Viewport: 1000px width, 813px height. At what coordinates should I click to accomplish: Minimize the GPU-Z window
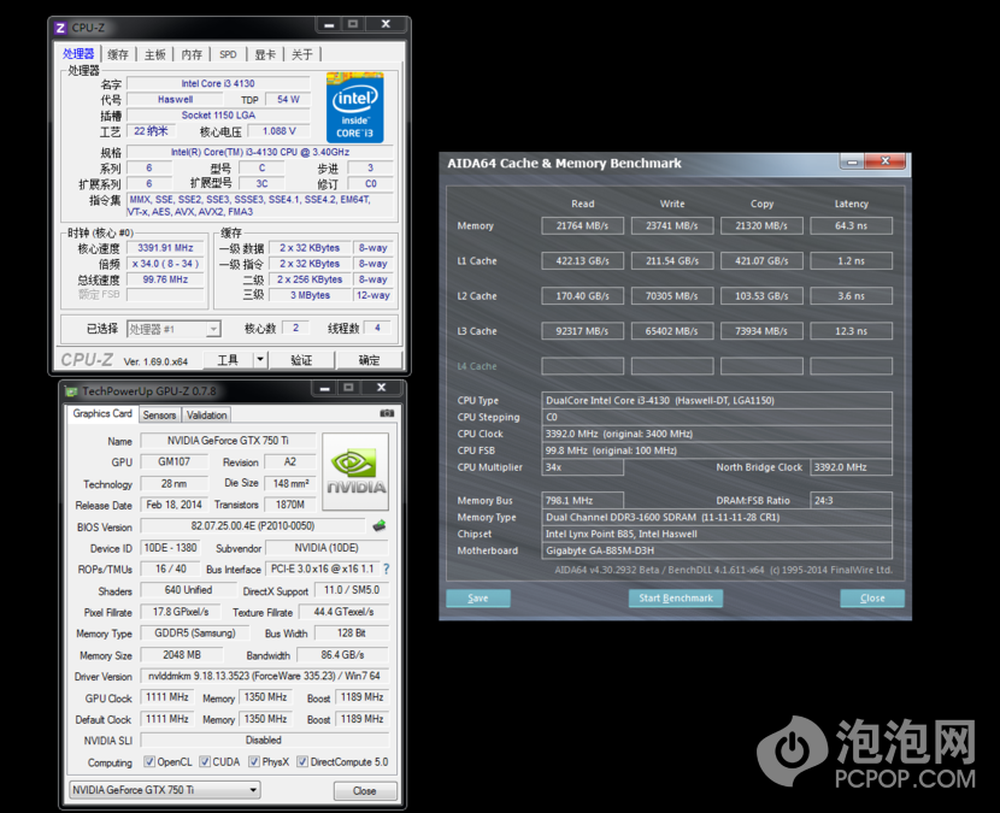[325, 388]
